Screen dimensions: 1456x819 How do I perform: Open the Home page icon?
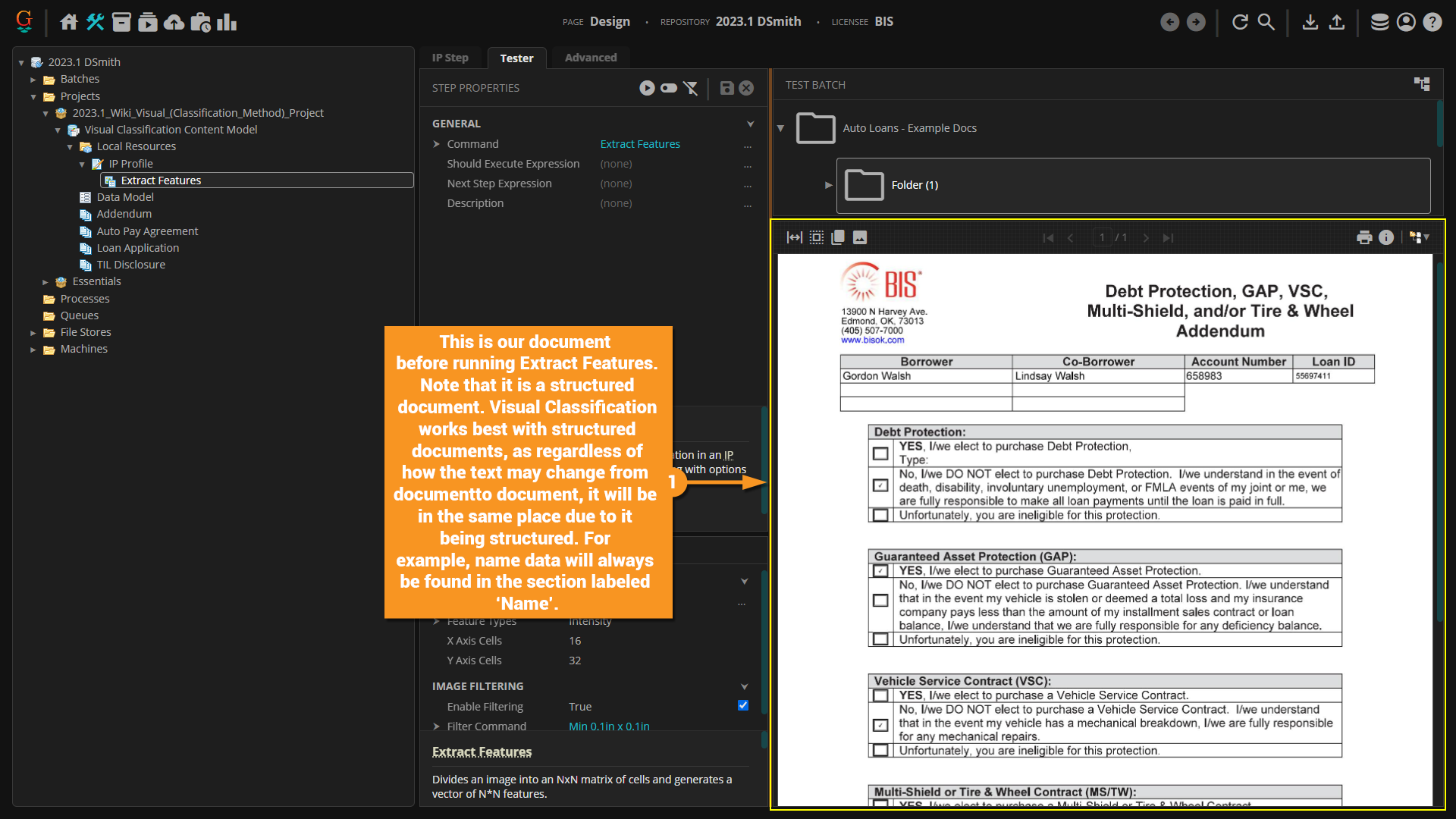pyautogui.click(x=69, y=22)
